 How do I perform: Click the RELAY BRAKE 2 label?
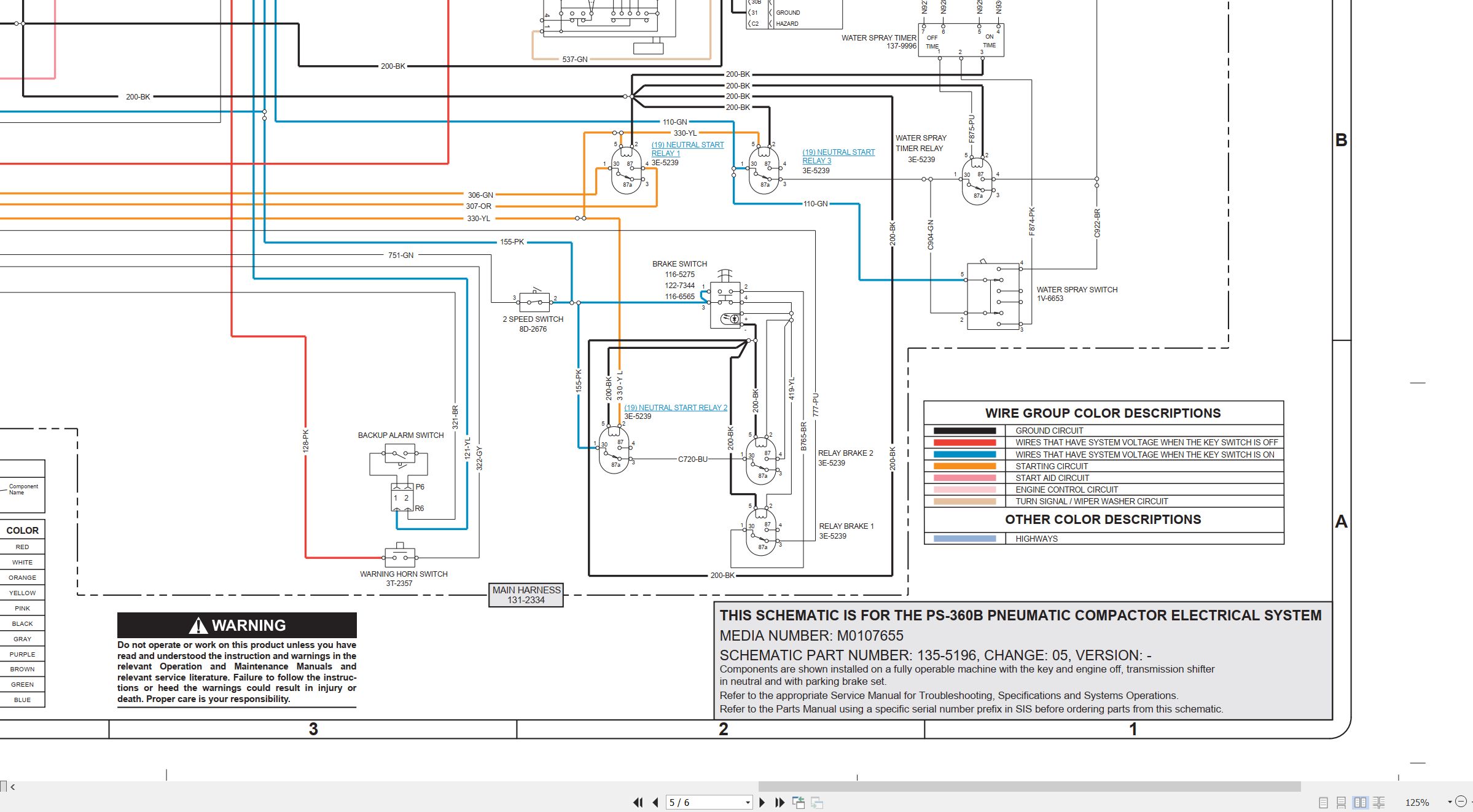click(x=845, y=453)
